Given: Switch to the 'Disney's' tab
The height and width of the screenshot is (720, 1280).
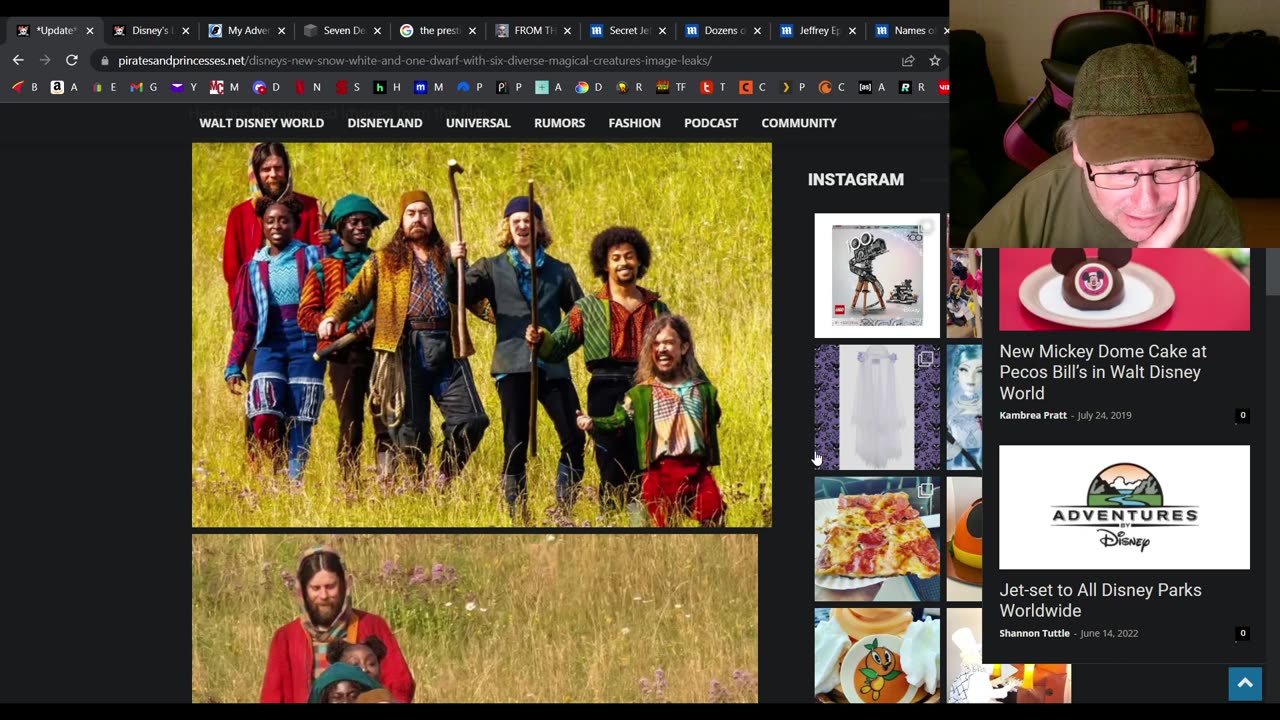Looking at the screenshot, I should point(150,31).
